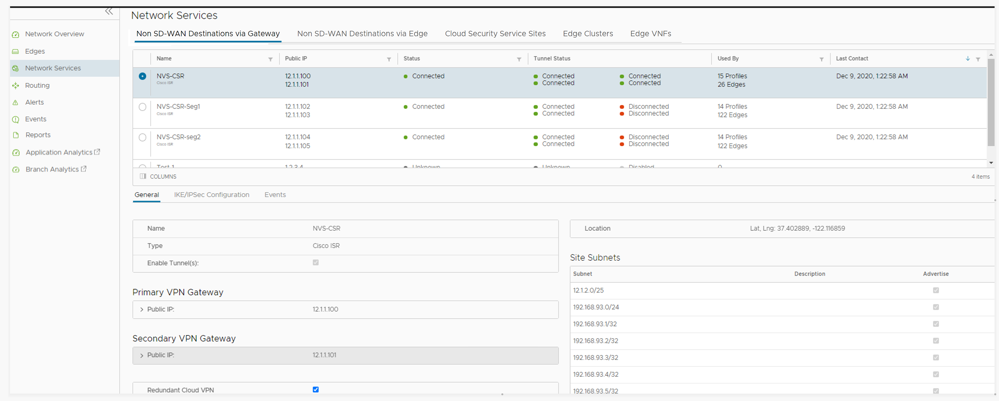Toggle Advertise checkbox for subnet 12.1.2.0/25
This screenshot has width=999, height=401.
point(936,291)
